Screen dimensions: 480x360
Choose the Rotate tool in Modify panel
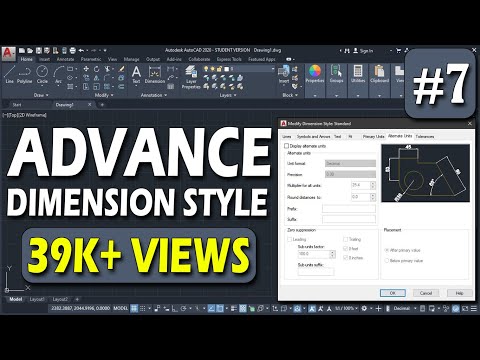97,69
